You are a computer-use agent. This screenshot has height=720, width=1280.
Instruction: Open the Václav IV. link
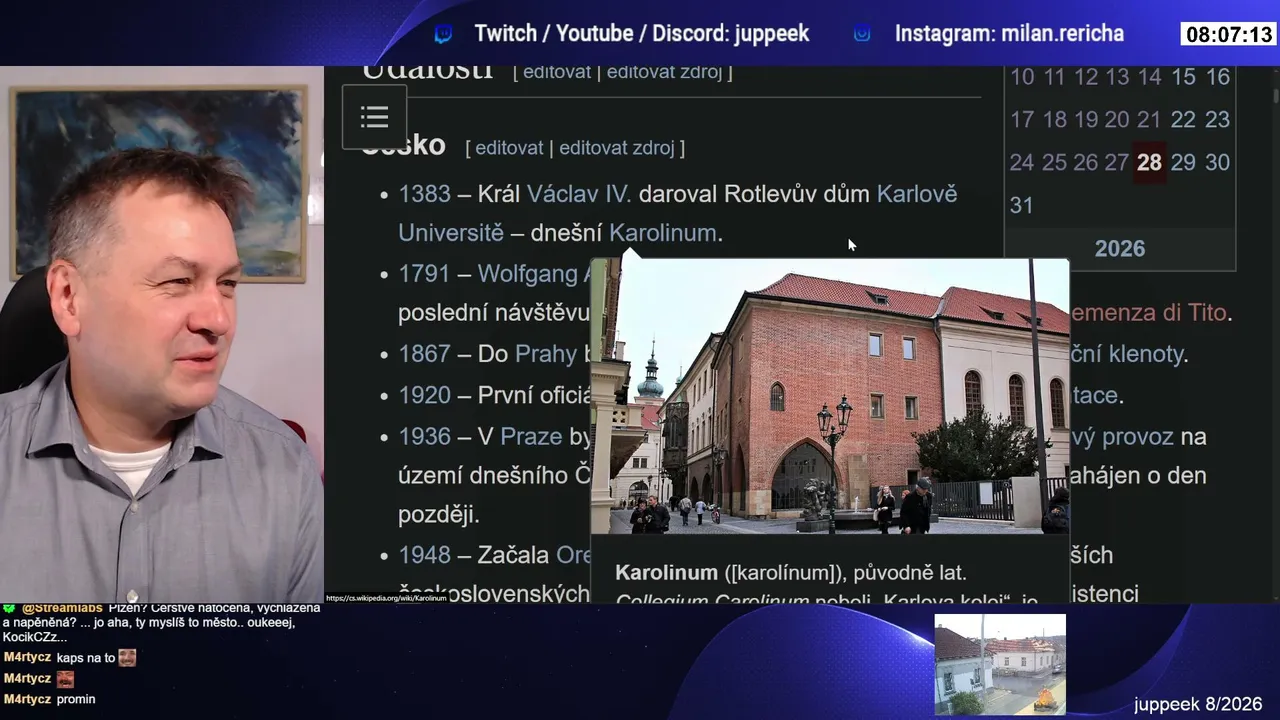579,194
